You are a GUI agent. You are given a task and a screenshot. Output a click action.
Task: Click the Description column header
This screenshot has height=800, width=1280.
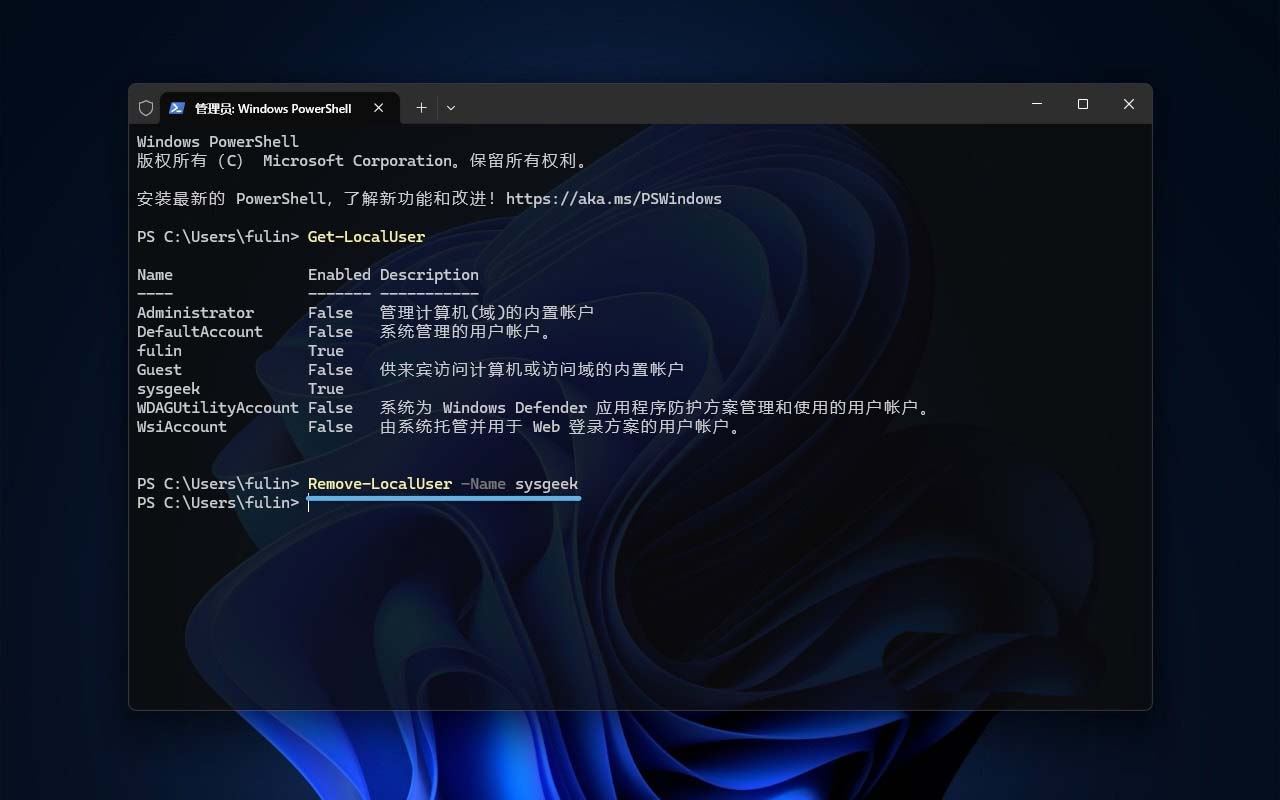[x=429, y=275]
